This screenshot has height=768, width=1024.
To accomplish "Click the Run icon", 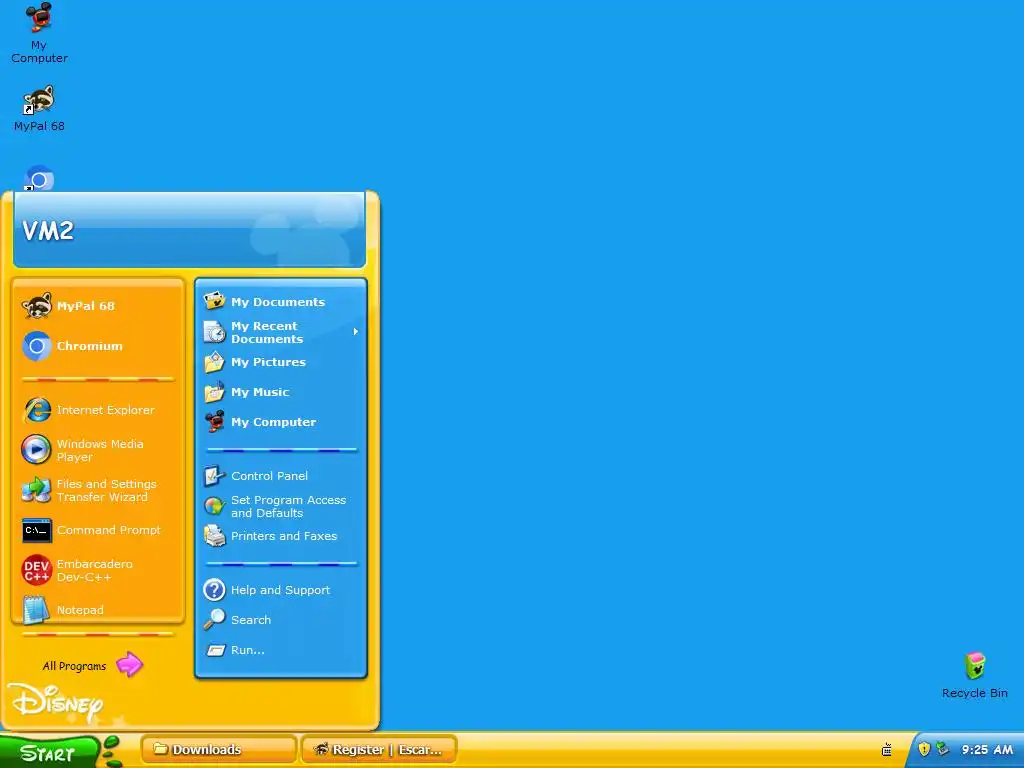I will coord(215,650).
